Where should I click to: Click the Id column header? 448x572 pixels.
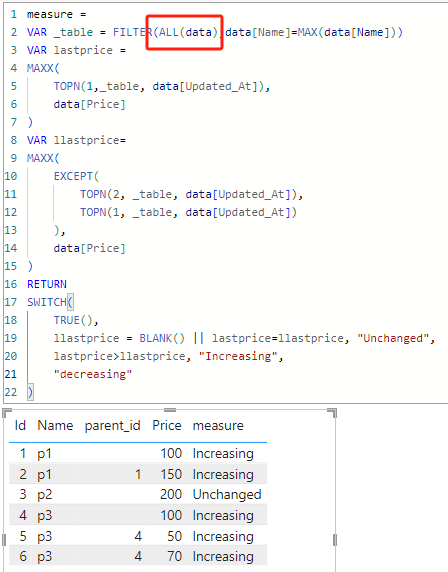pyautogui.click(x=20, y=425)
